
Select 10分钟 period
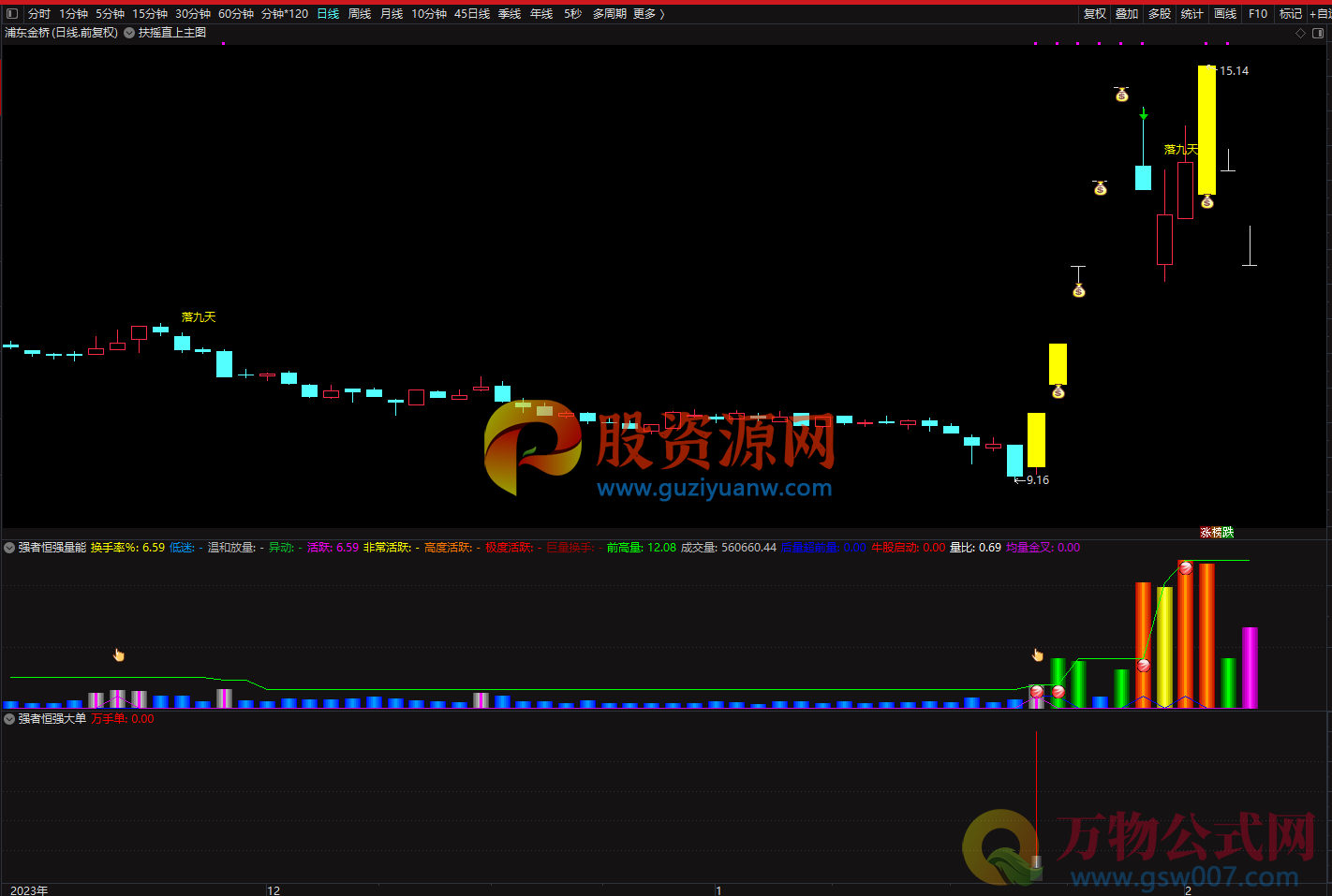(x=429, y=14)
